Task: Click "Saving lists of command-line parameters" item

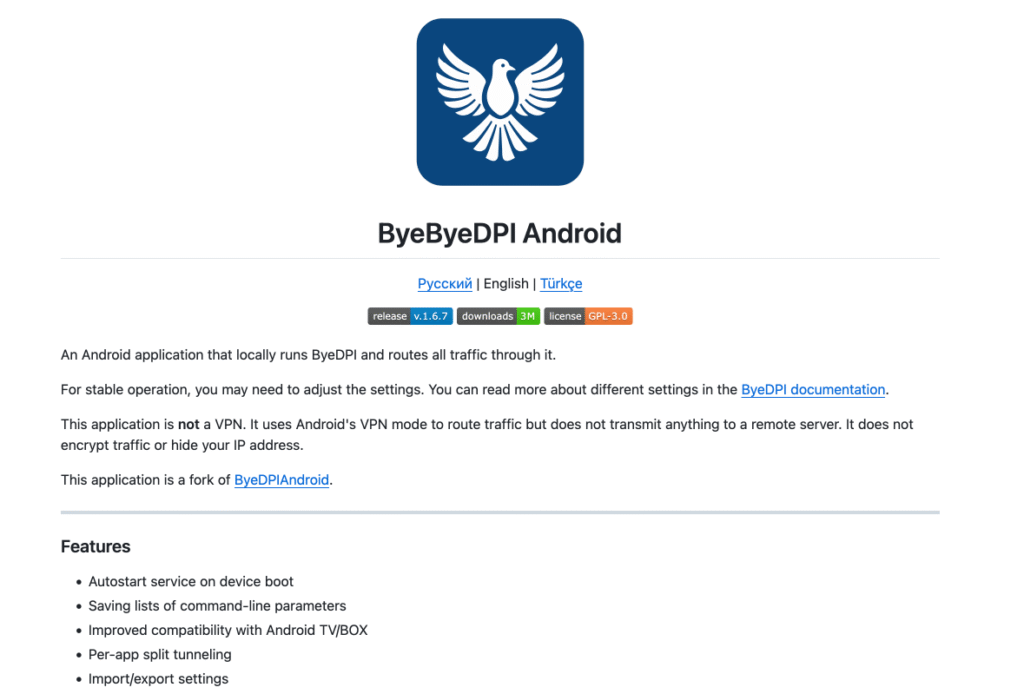Action: 217,605
